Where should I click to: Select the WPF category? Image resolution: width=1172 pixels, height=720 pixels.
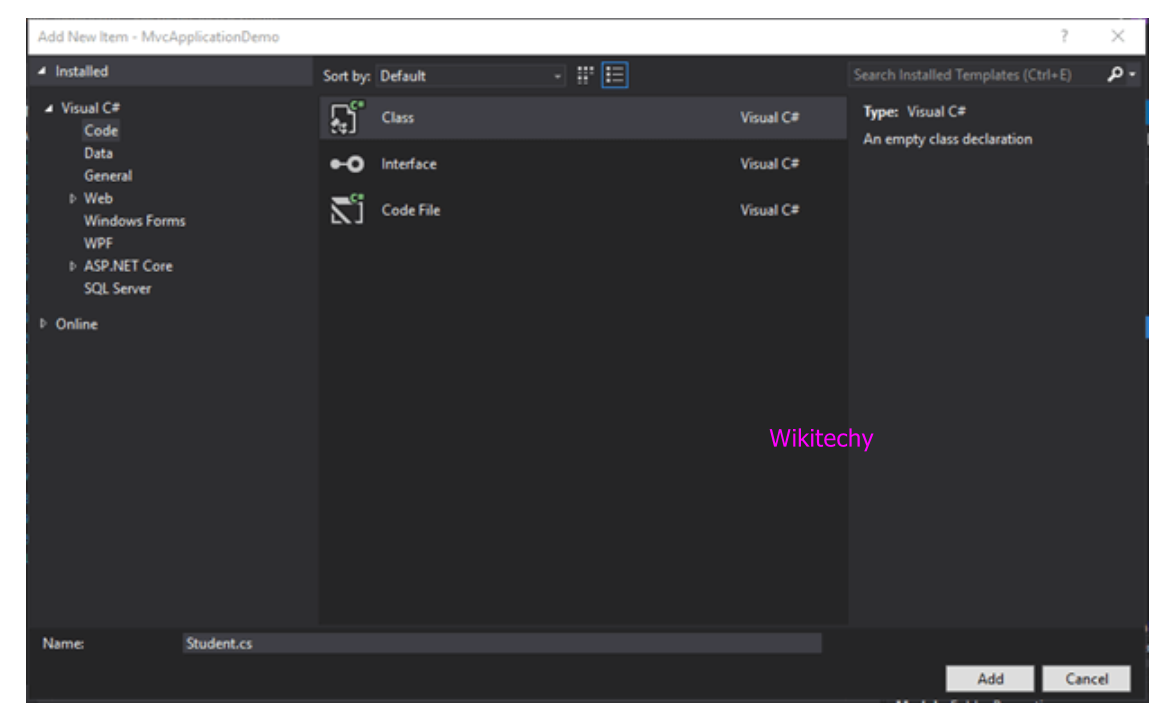point(99,243)
